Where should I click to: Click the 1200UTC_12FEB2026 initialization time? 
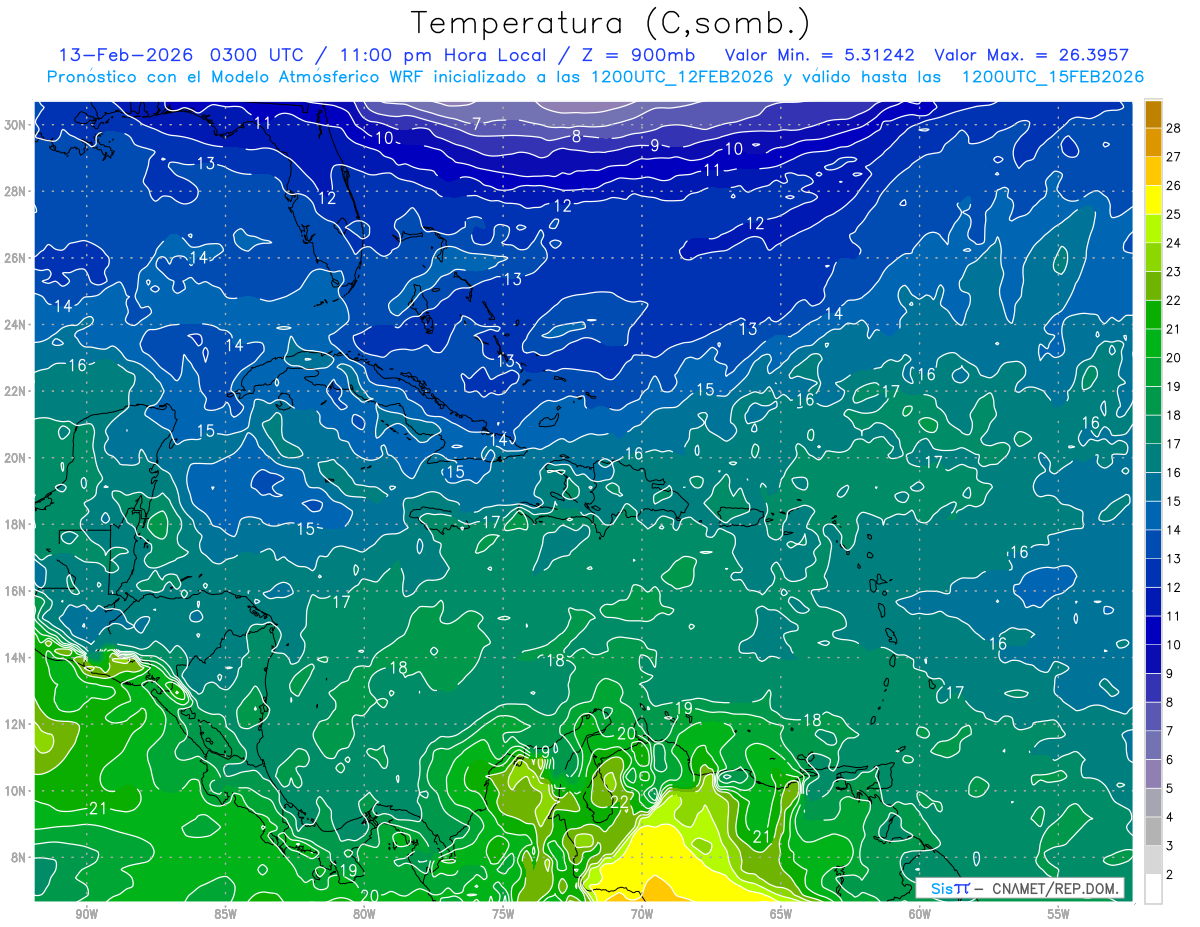point(682,77)
